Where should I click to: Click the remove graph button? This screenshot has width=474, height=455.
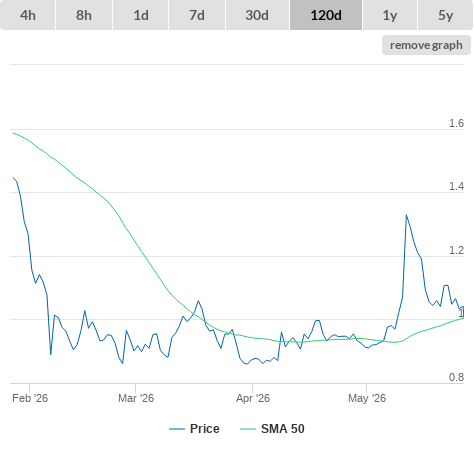coord(426,45)
